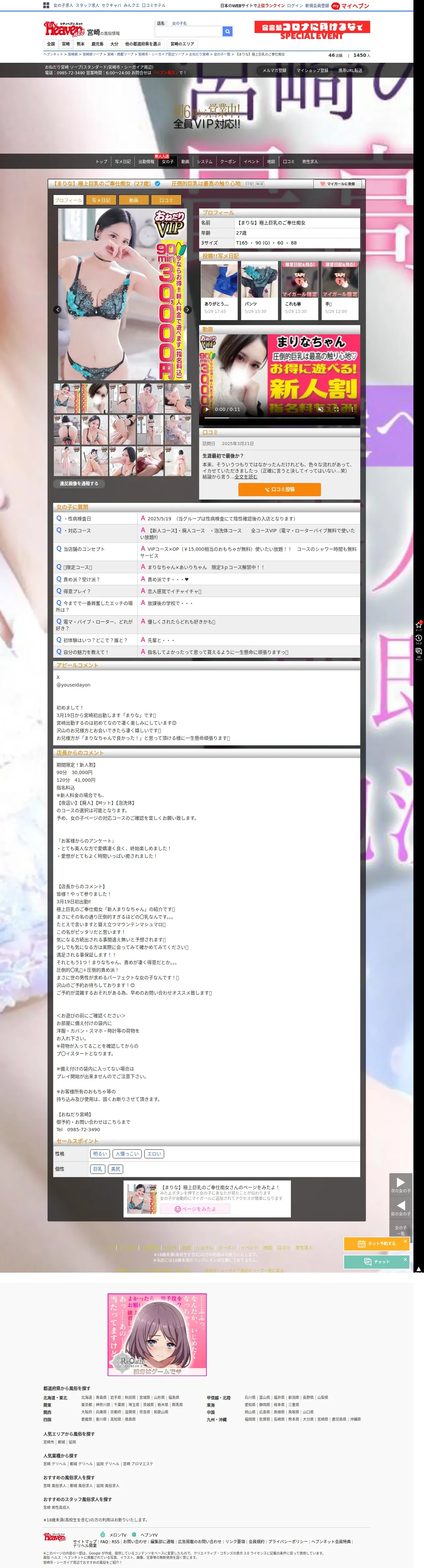Click the マイショップ登録 button
Image resolution: width=424 pixels, height=1568 pixels.
pyautogui.click(x=312, y=71)
